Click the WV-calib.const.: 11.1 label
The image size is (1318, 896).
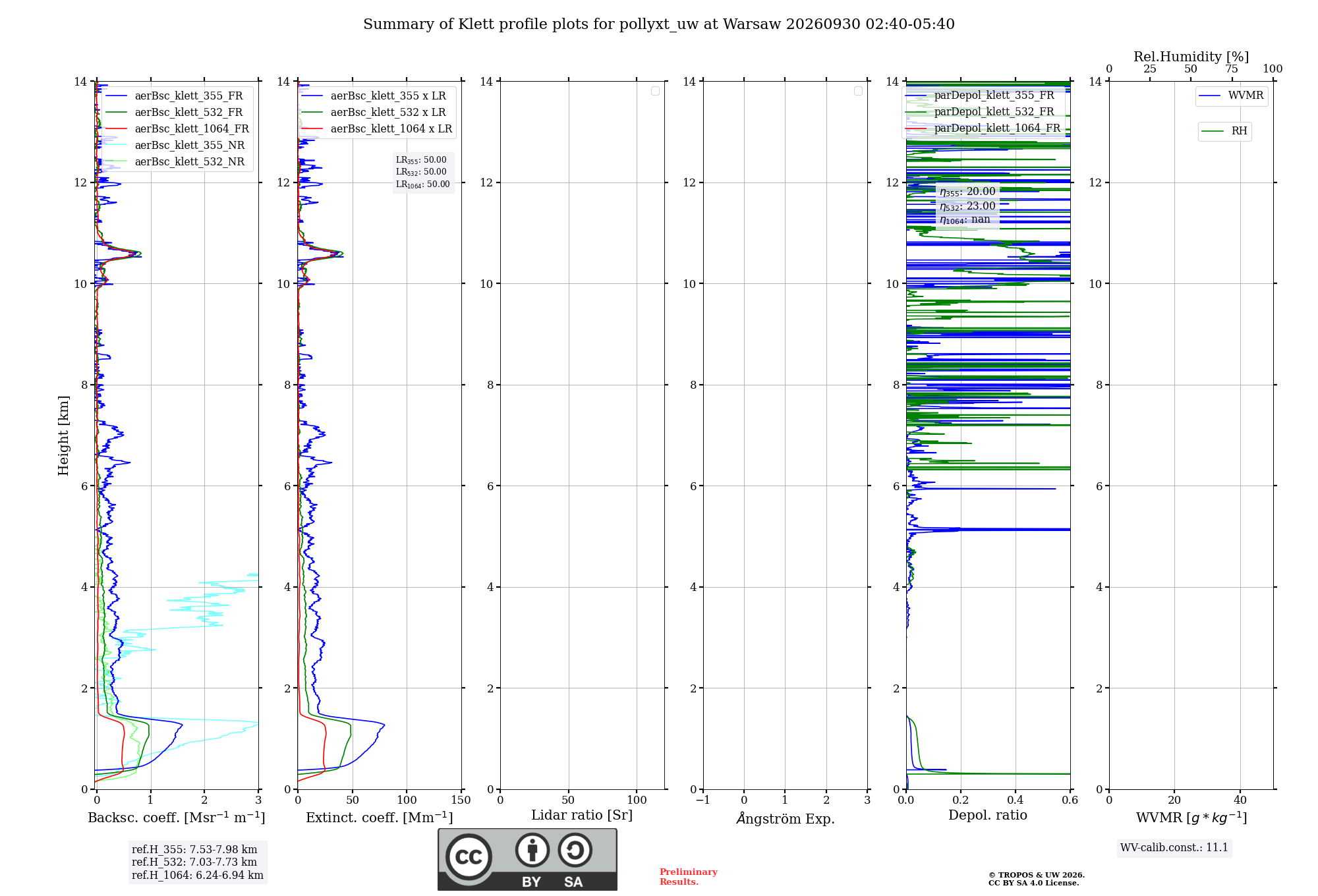[1174, 848]
